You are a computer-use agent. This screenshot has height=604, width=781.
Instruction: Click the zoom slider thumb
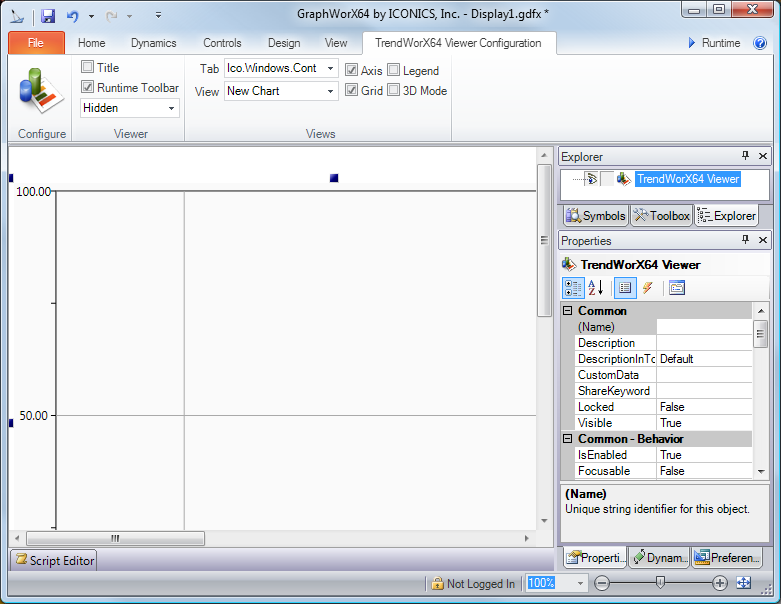pyautogui.click(x=660, y=582)
